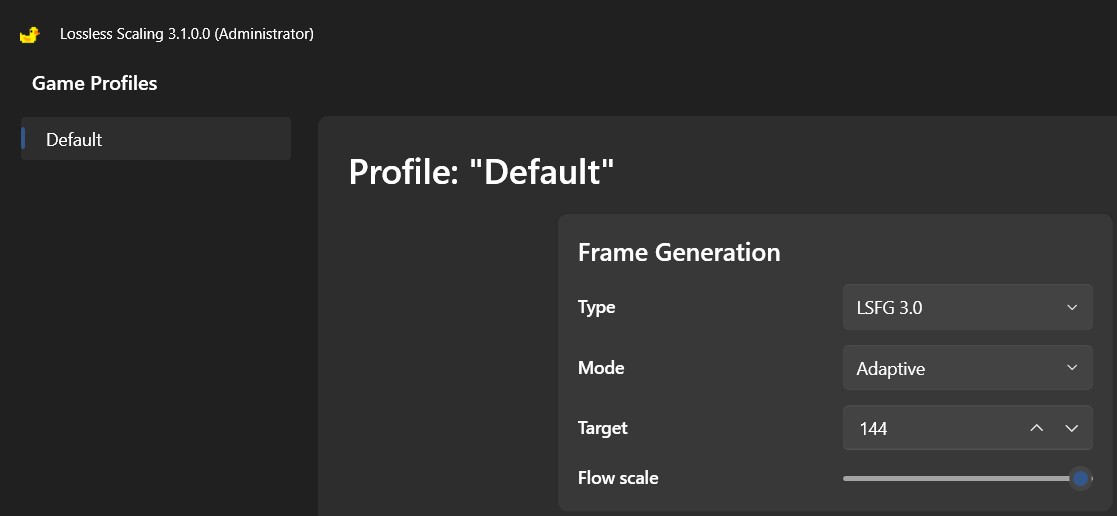Select the Default game profile

click(156, 139)
